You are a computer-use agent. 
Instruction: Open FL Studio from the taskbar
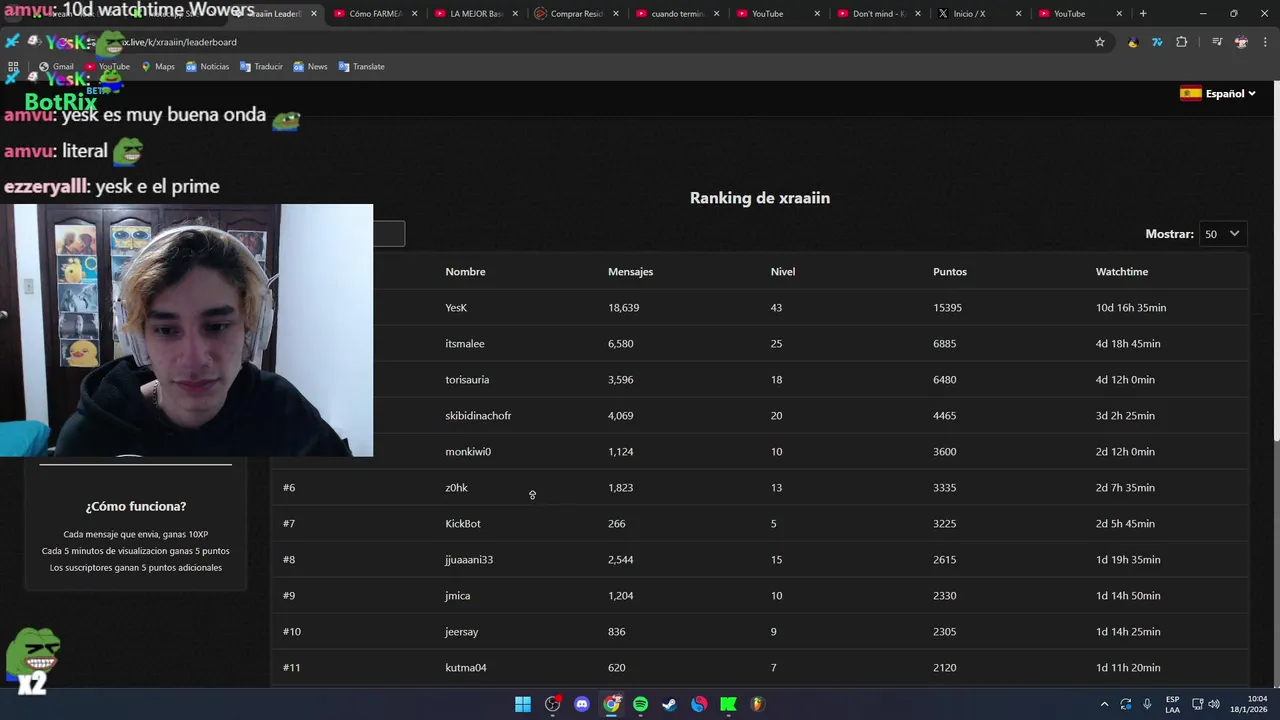757,704
